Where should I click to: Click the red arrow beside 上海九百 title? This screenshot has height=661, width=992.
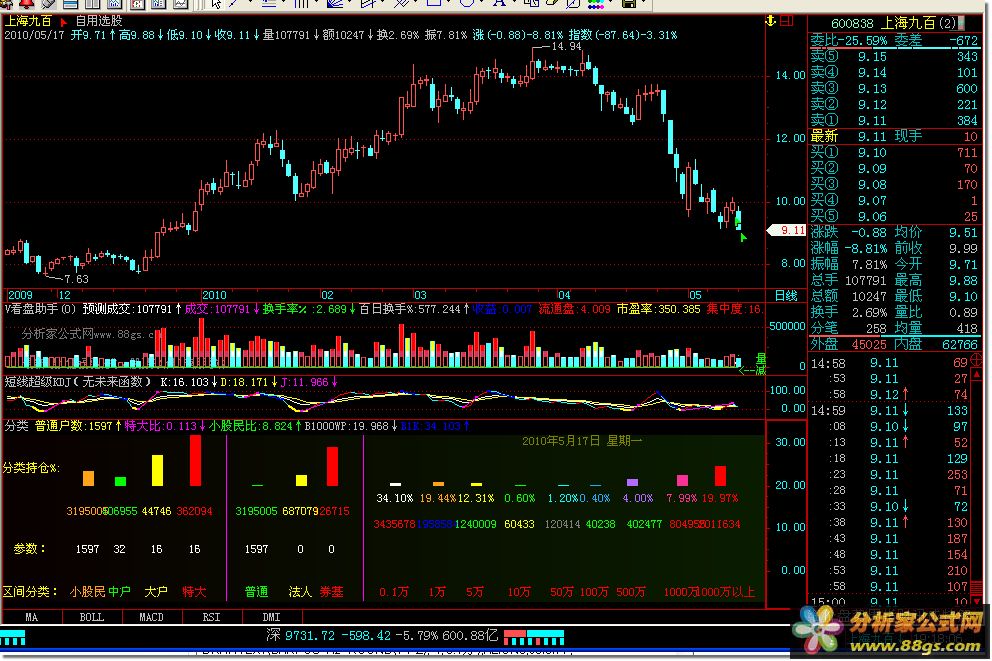64,20
